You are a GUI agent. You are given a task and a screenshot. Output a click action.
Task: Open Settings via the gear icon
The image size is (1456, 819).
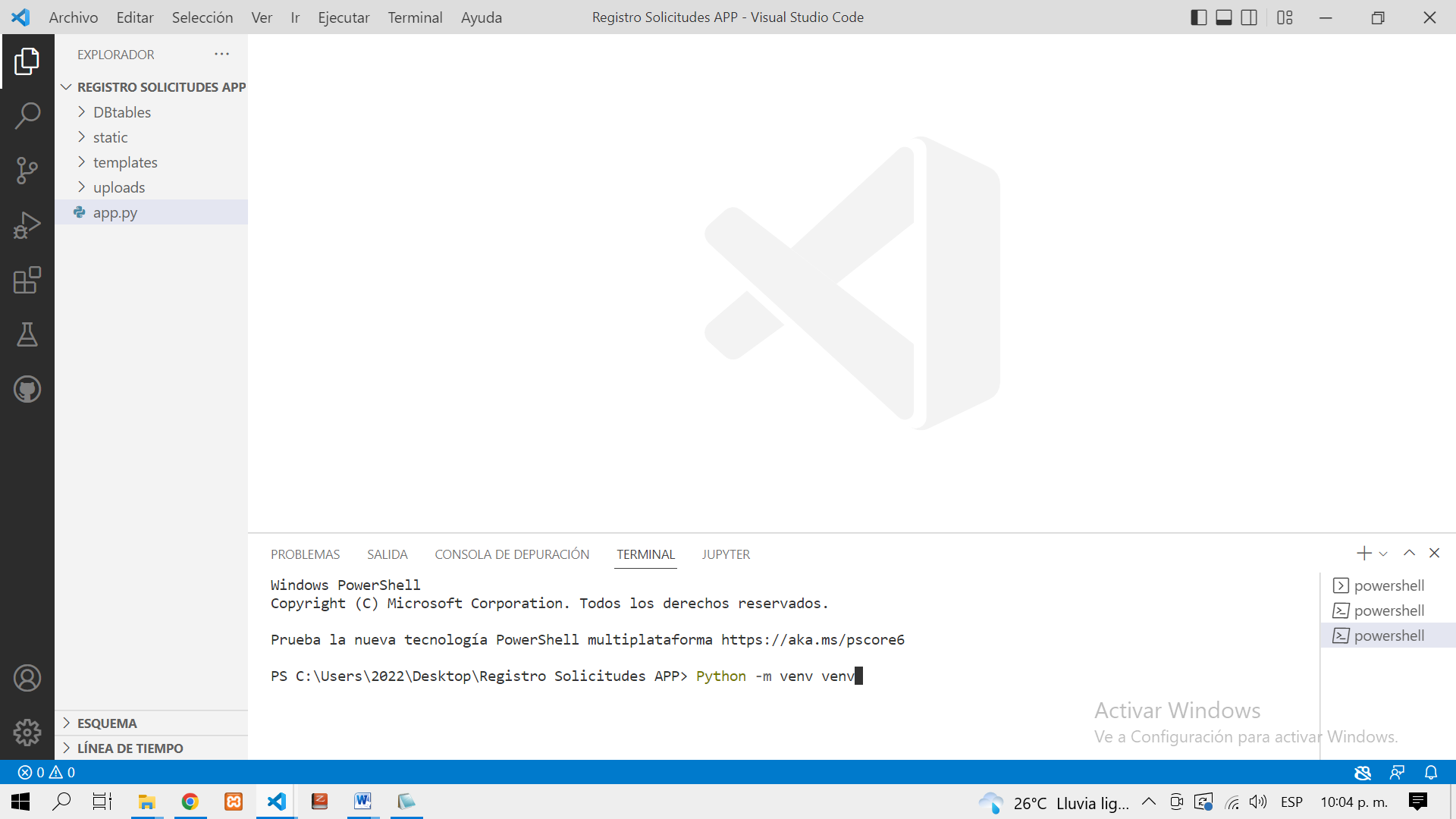[27, 732]
